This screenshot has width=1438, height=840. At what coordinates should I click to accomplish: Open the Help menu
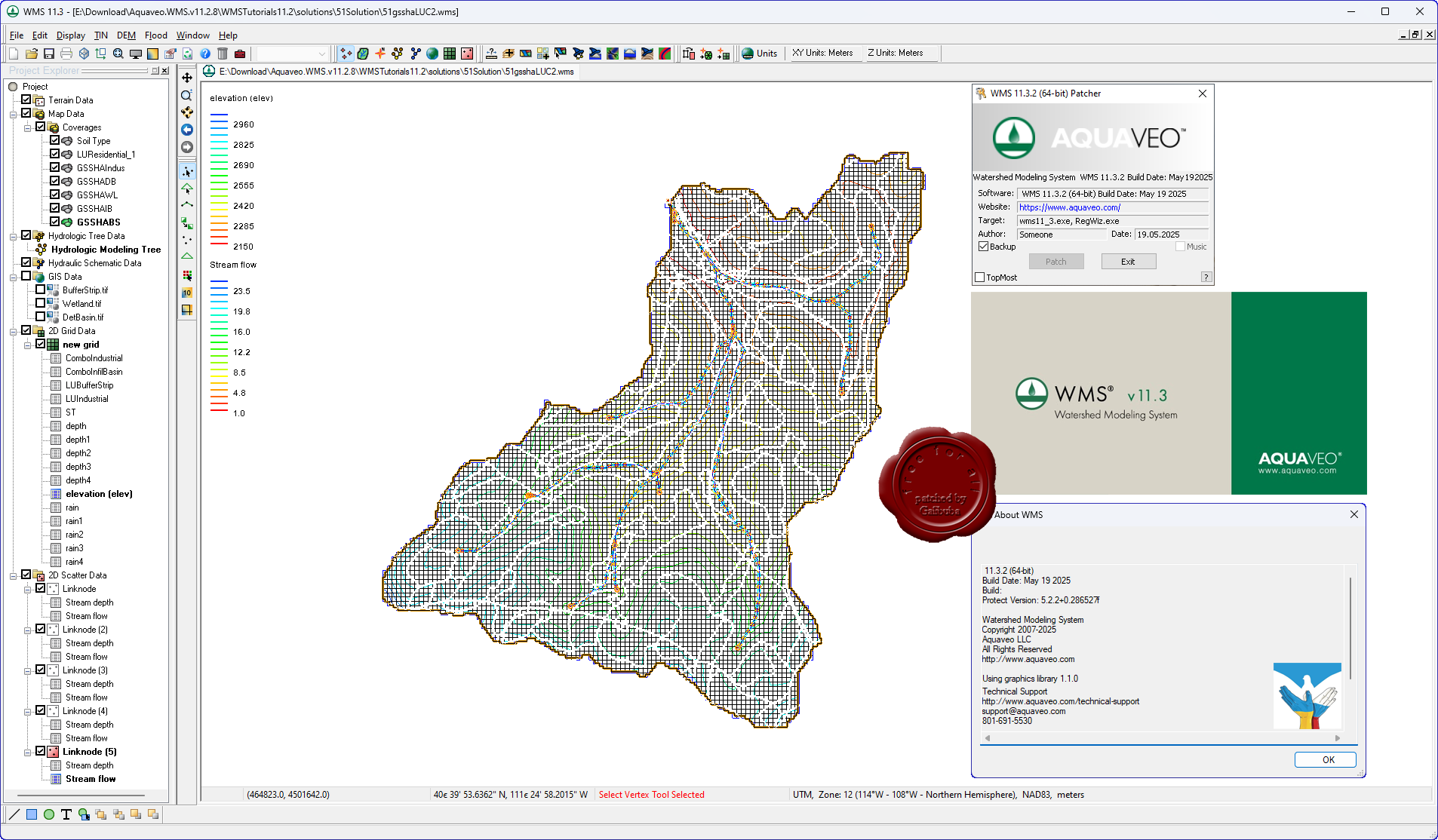tap(228, 35)
